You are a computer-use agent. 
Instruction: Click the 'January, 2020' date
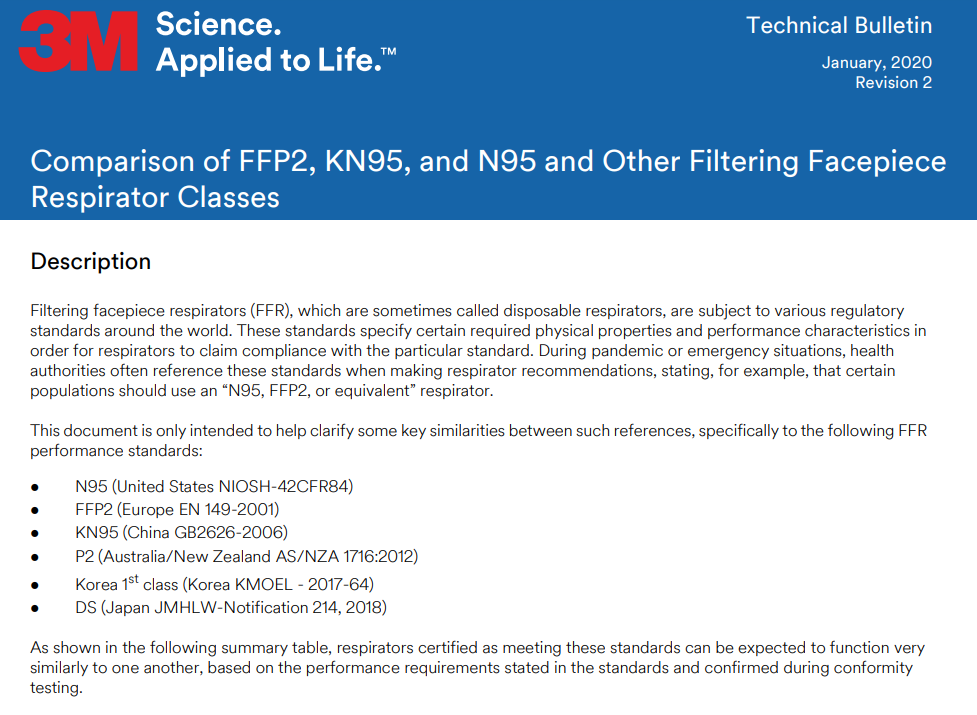click(877, 62)
